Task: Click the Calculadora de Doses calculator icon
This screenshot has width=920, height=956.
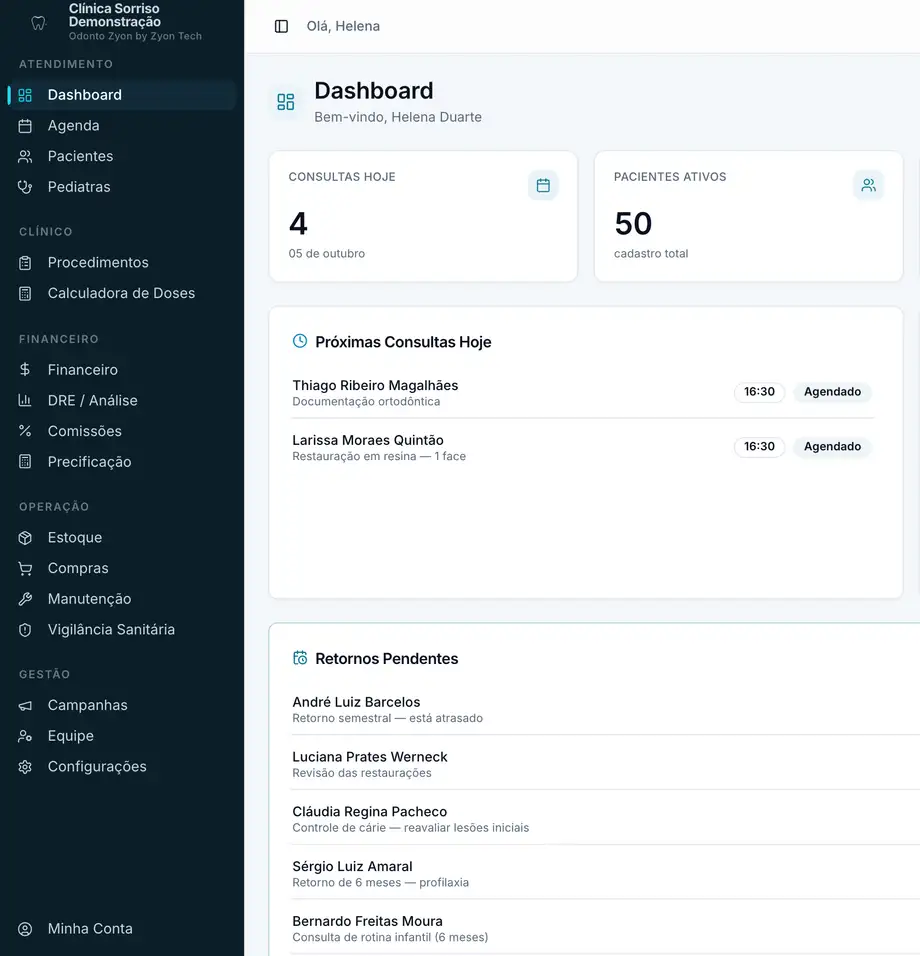Action: point(25,293)
